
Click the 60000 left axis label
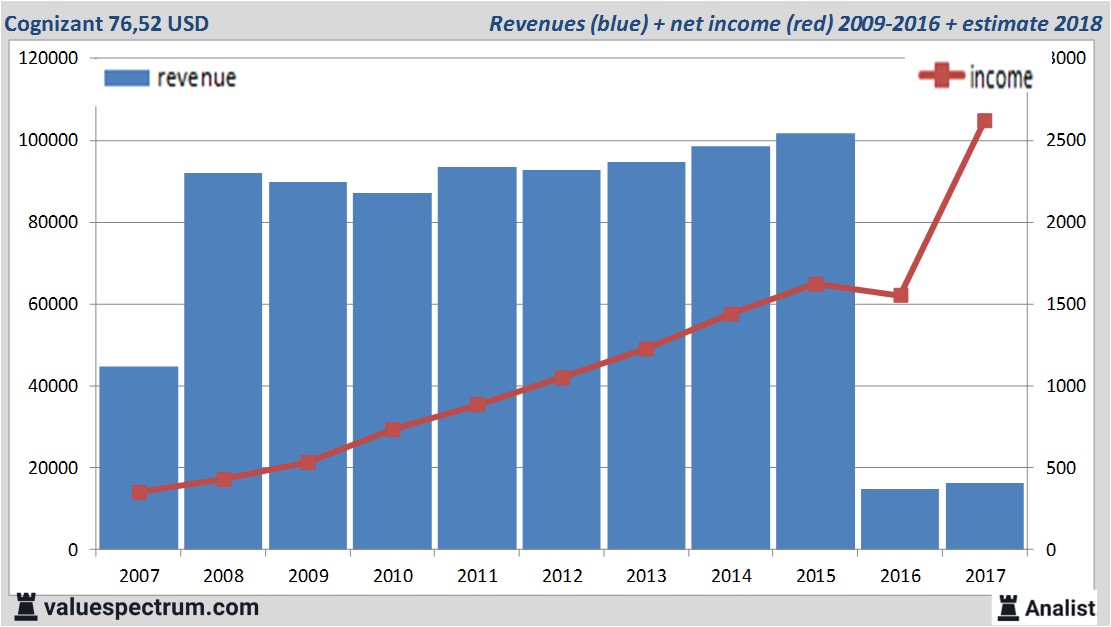click(x=53, y=304)
